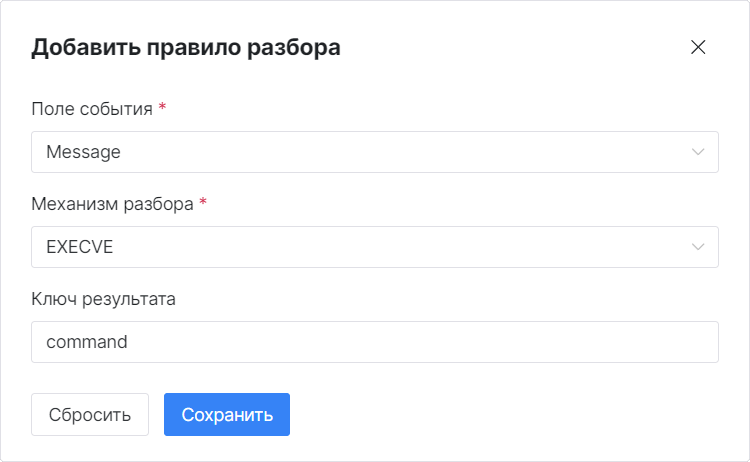Click the word command in result key field
The width and height of the screenshot is (750, 462).
pos(87,342)
